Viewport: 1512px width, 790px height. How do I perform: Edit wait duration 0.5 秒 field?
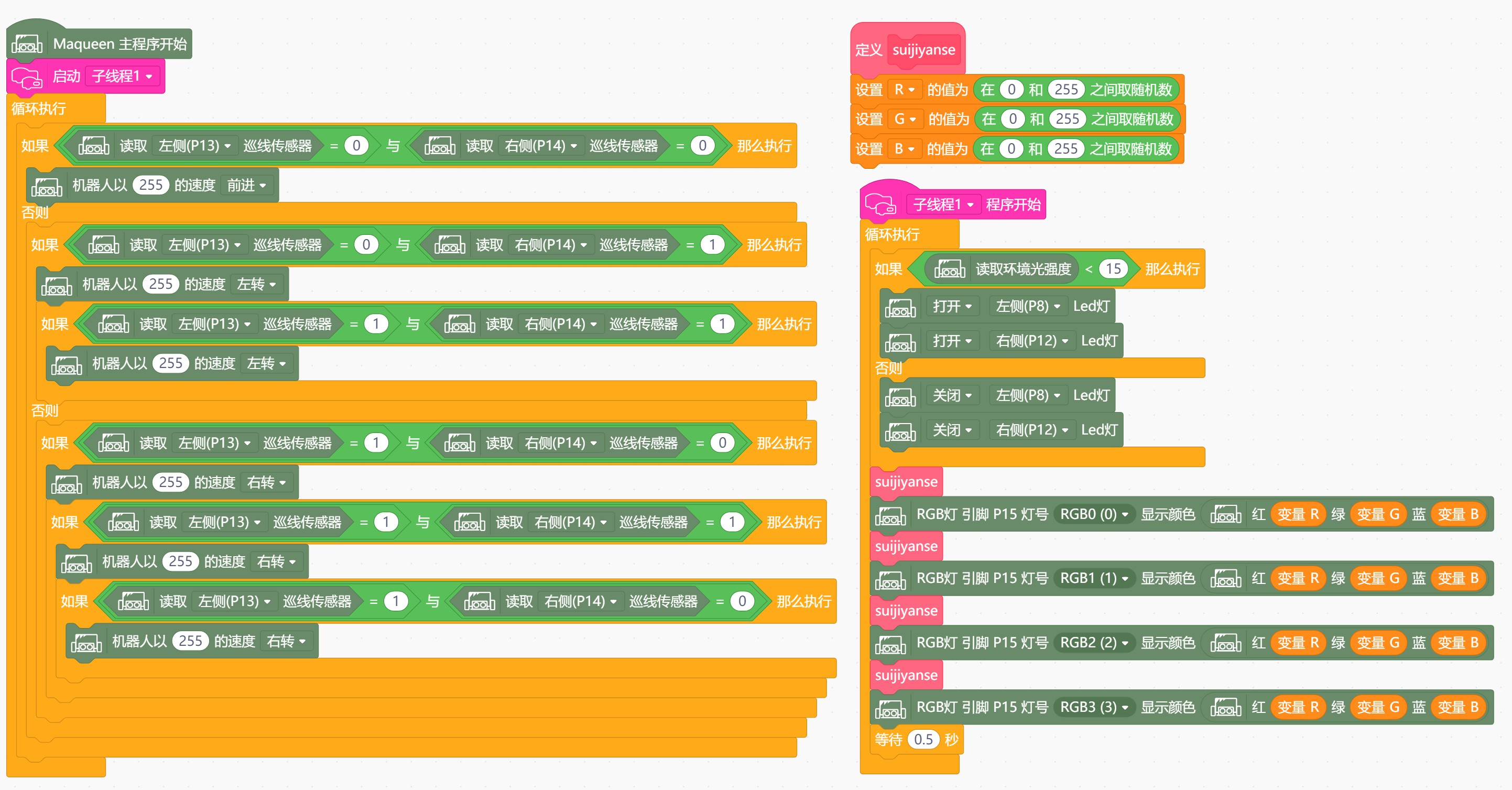pos(923,740)
